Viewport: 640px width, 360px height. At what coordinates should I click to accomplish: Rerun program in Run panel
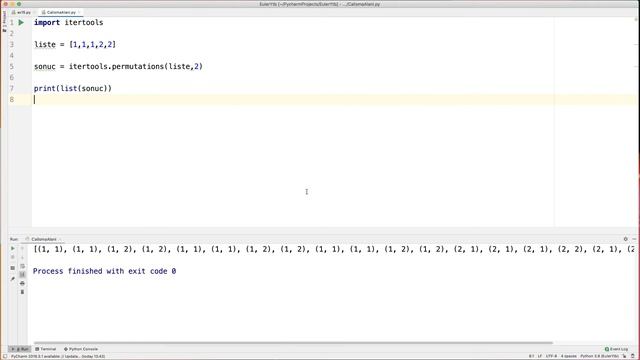click(13, 248)
